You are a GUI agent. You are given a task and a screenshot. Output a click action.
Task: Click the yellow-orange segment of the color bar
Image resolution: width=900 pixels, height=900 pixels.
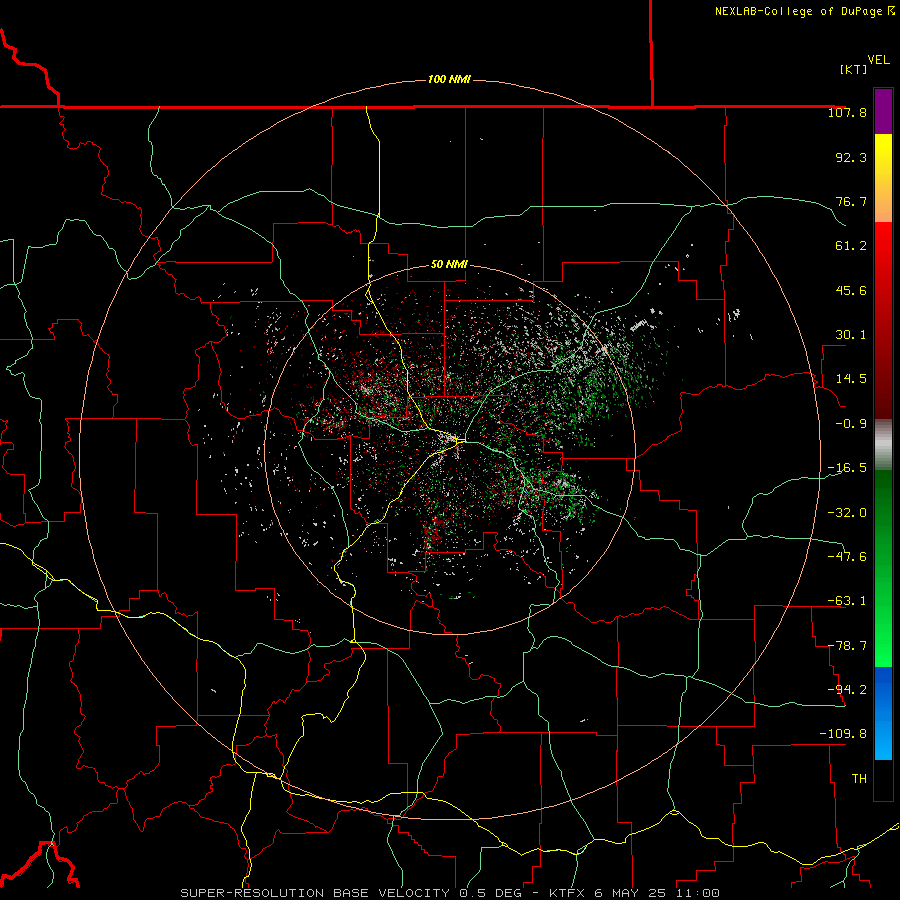(883, 178)
